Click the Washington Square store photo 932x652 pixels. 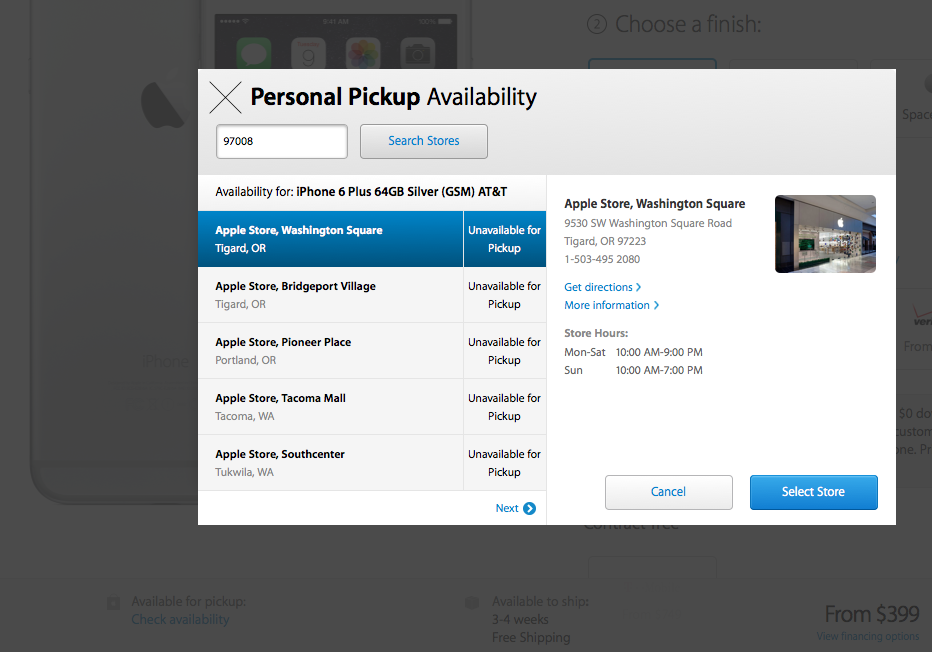pyautogui.click(x=825, y=234)
